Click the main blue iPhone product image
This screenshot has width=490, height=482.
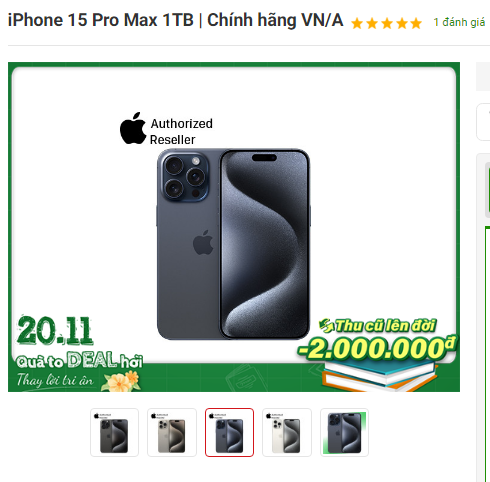click(x=233, y=244)
